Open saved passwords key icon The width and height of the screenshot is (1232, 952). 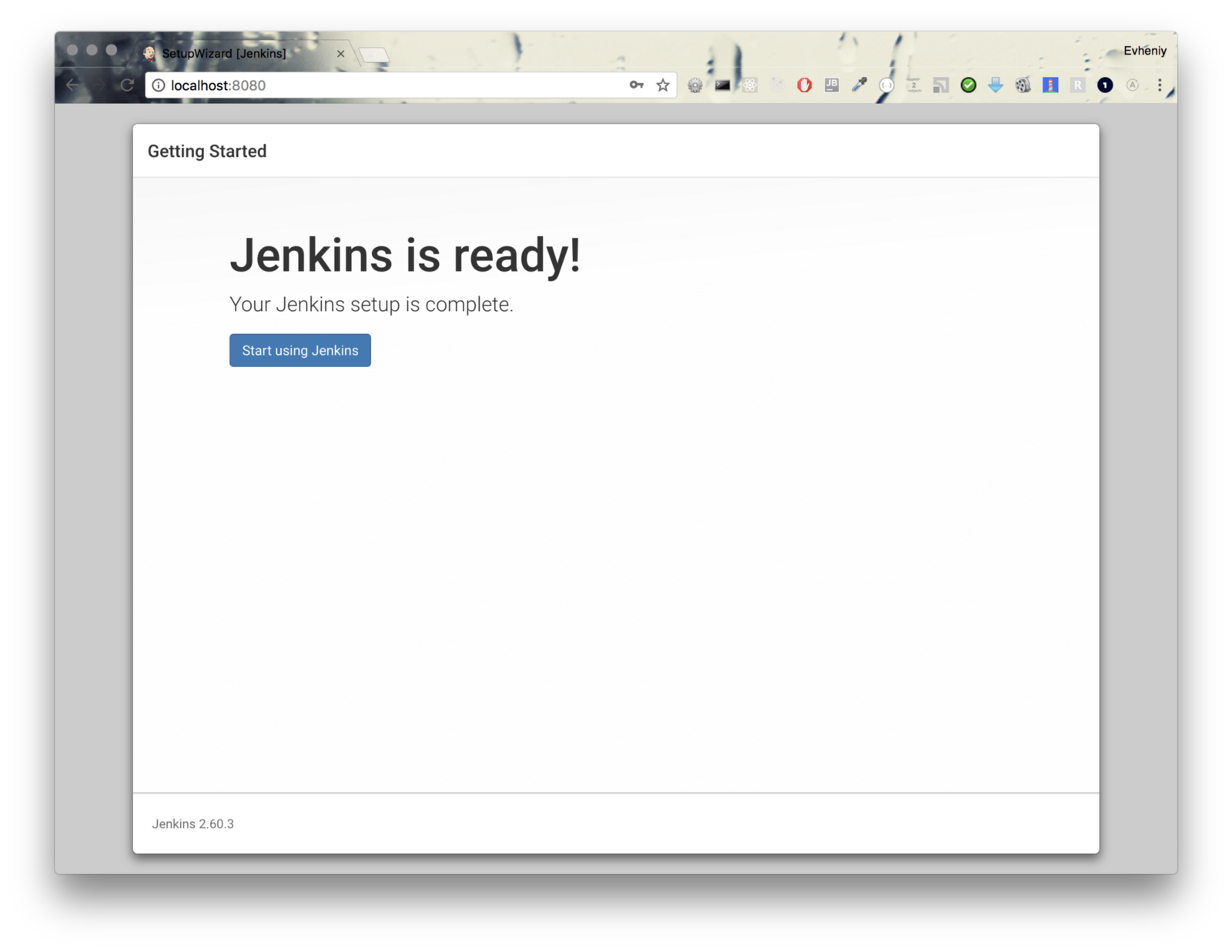[637, 85]
